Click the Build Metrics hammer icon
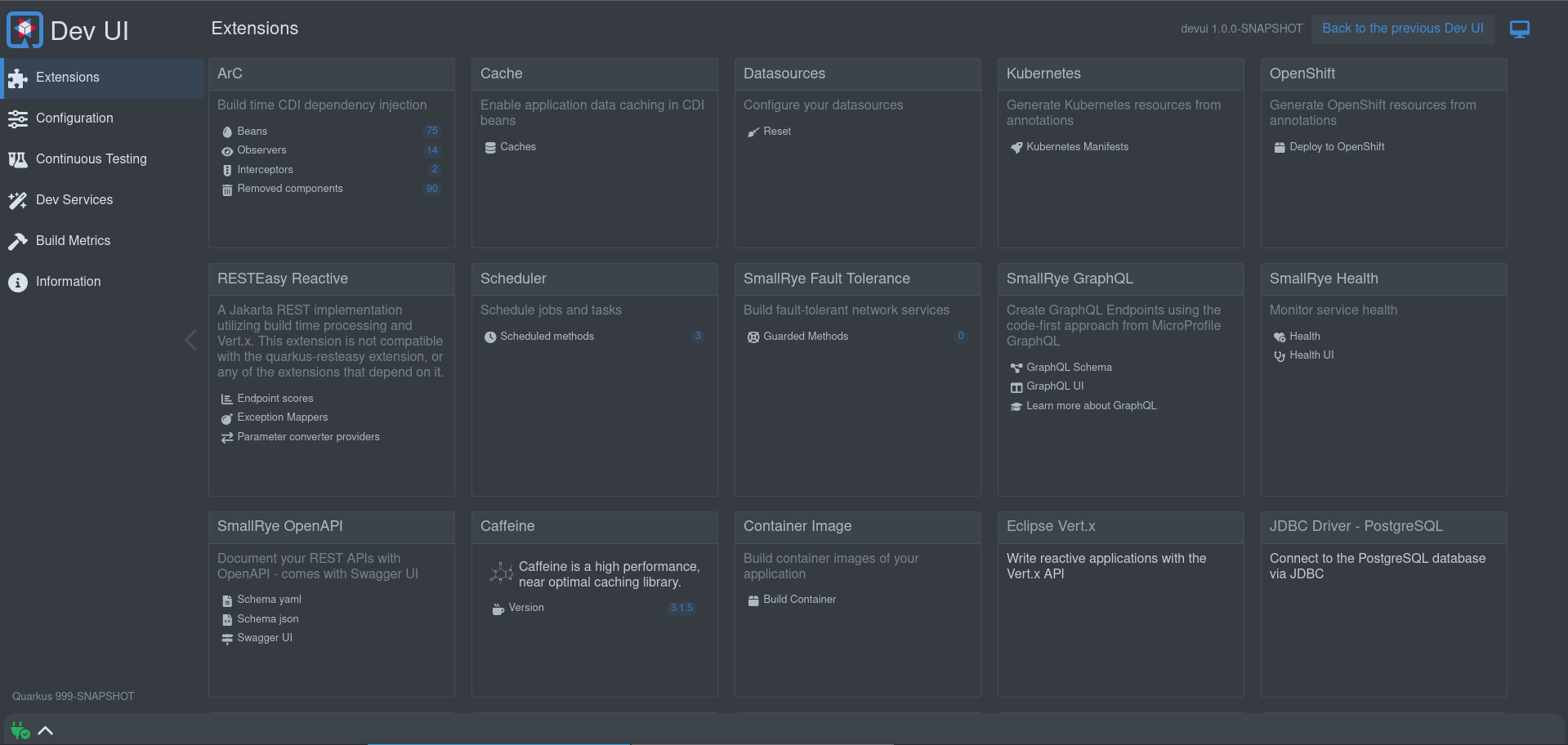 (x=17, y=241)
